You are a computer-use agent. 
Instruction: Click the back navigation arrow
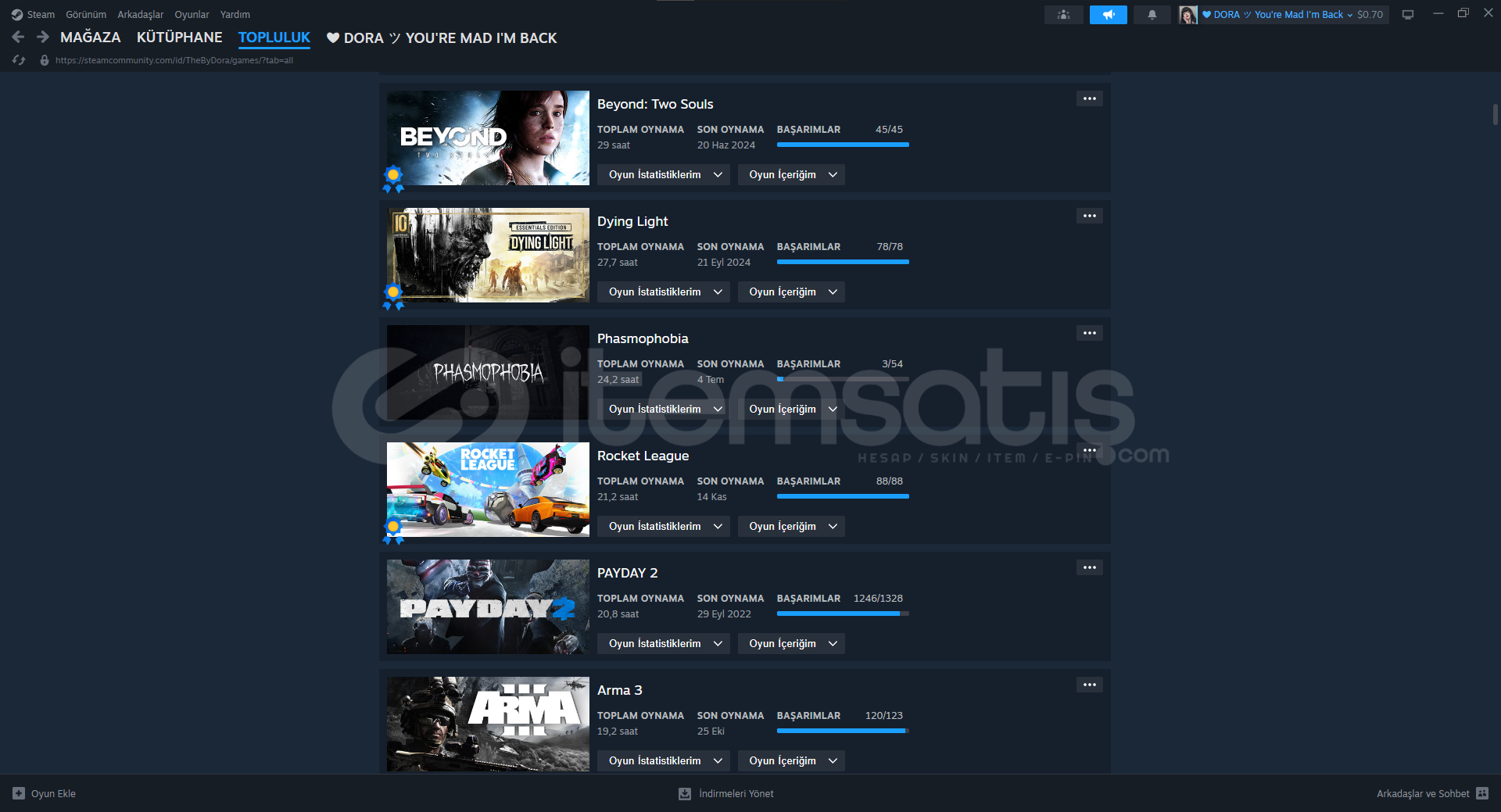[18, 37]
